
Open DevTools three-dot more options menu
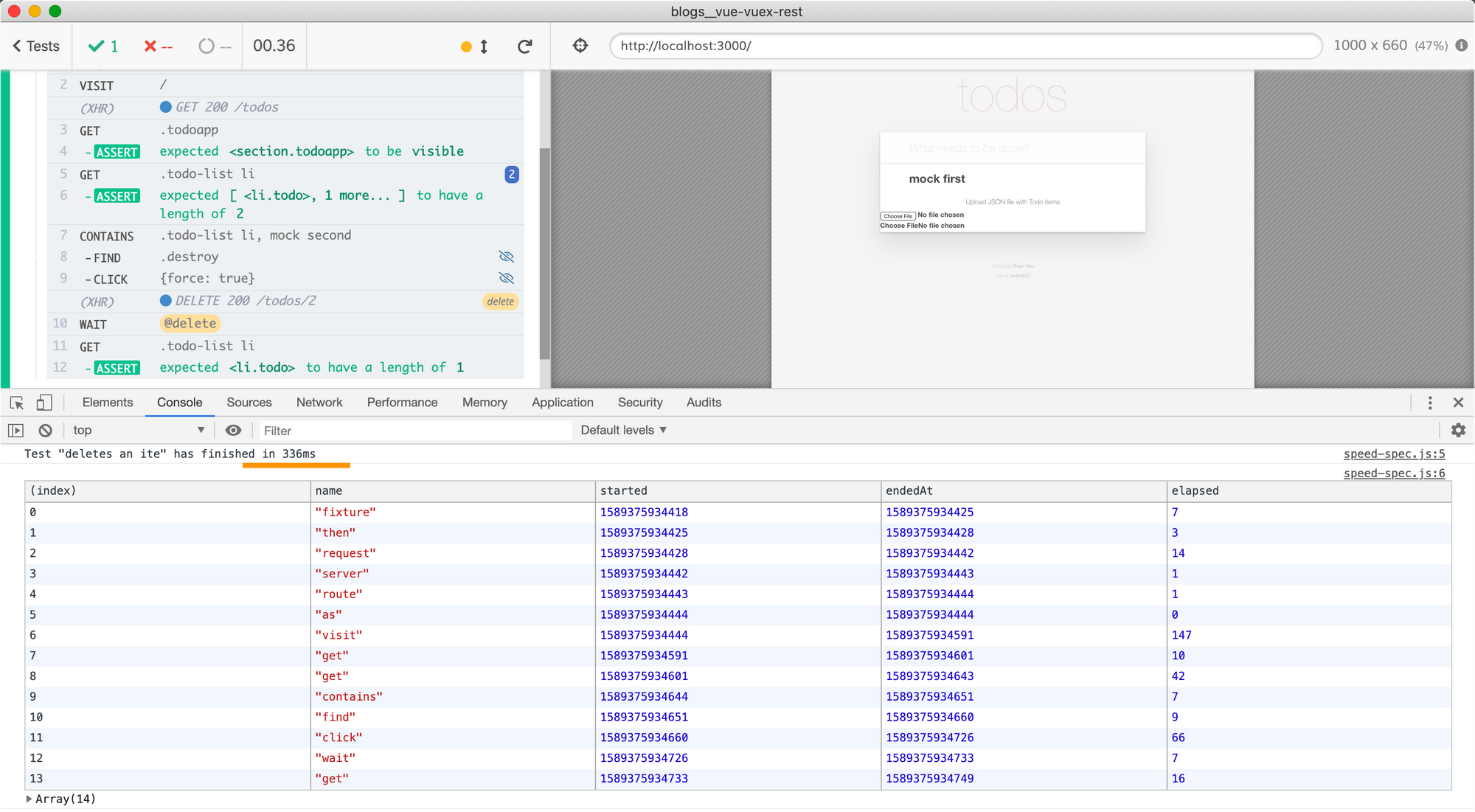tap(1429, 403)
